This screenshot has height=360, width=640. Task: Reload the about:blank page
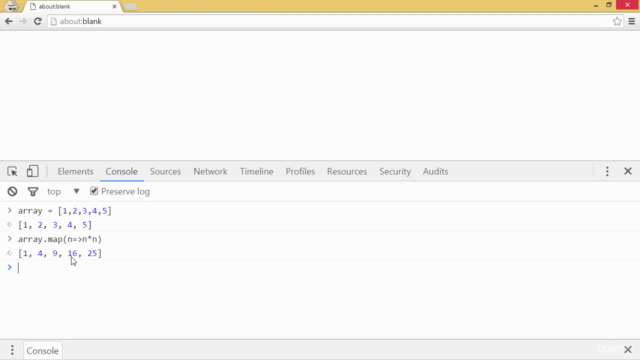(38, 21)
